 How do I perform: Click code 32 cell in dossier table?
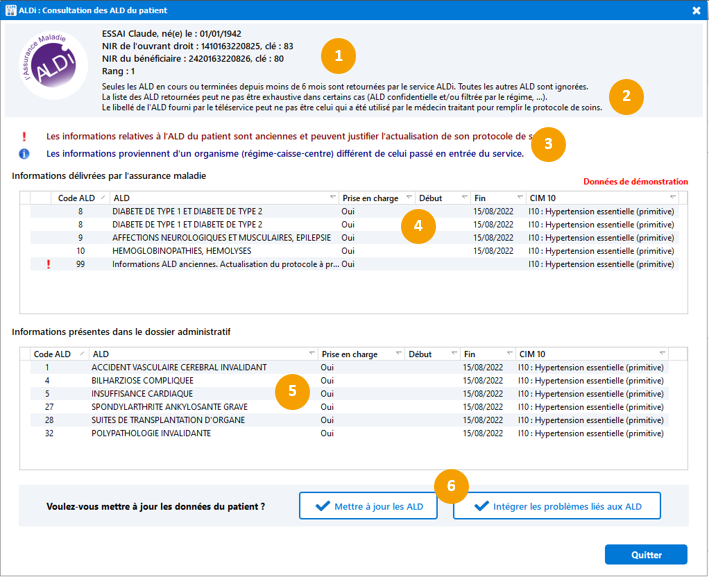(x=49, y=433)
